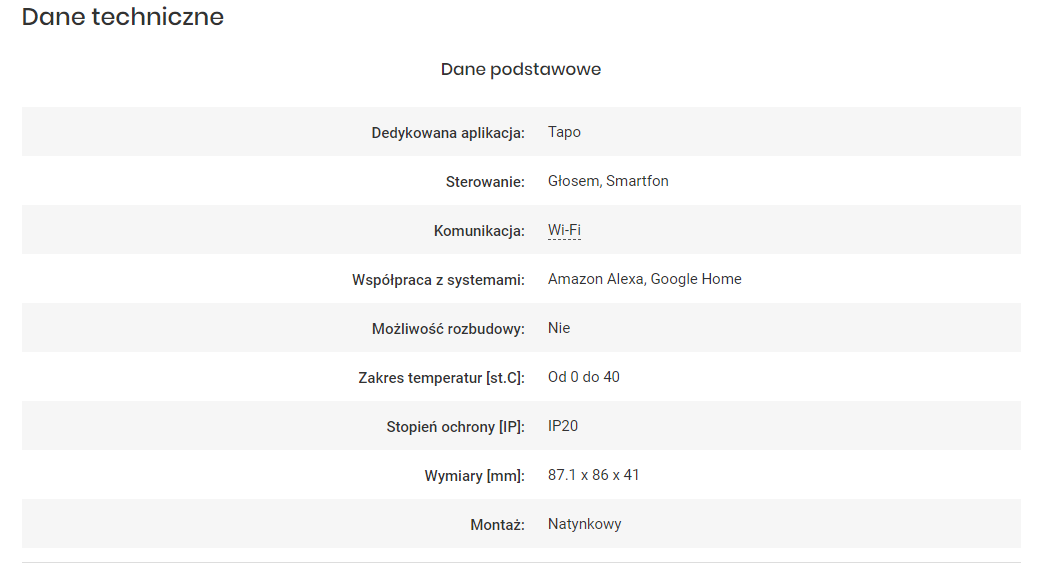Viewport: 1039px width, 572px height.
Task: Click the "Zakres temperatur [st.C]:" label
Action: (441, 378)
